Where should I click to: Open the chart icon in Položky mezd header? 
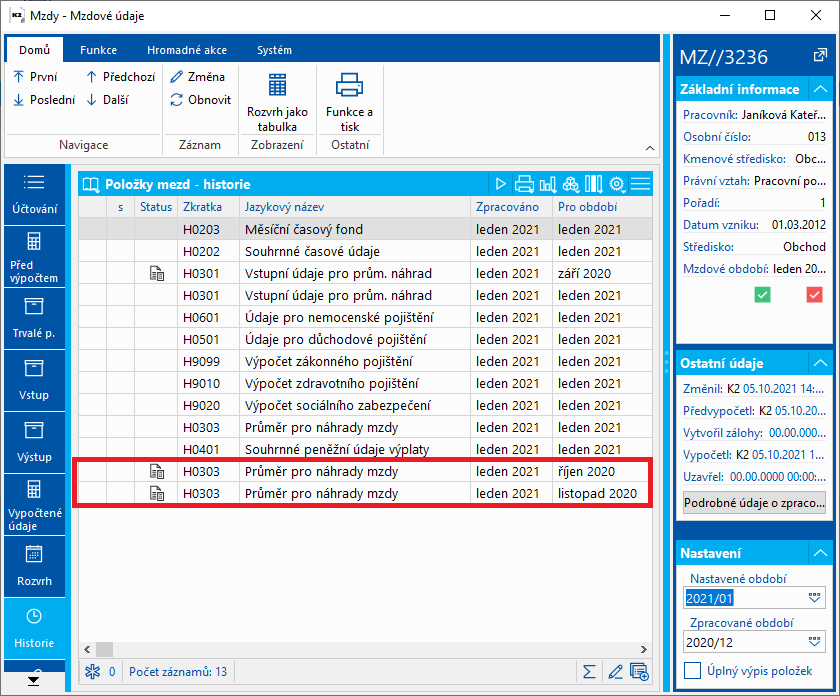pyautogui.click(x=548, y=184)
